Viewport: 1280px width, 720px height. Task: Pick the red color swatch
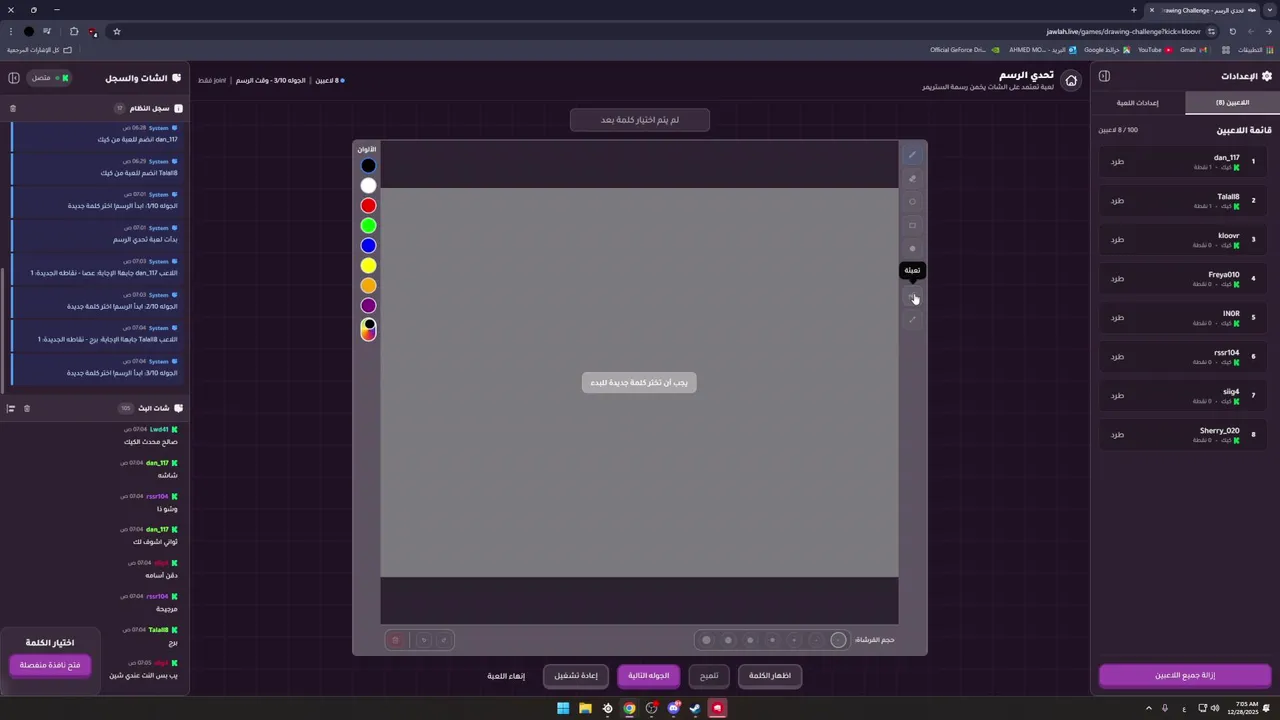pos(369,206)
